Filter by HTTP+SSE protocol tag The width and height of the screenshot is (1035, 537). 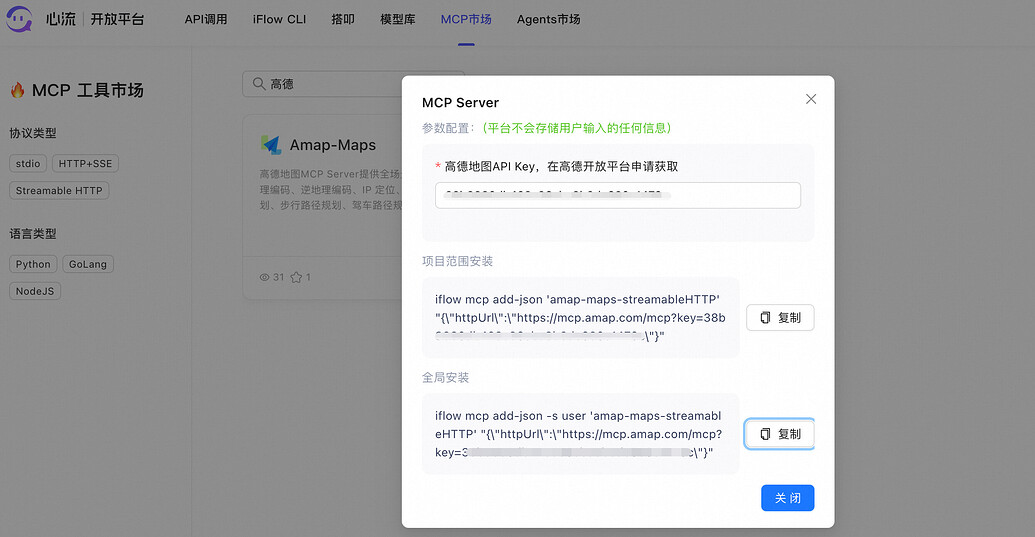[x=85, y=164]
